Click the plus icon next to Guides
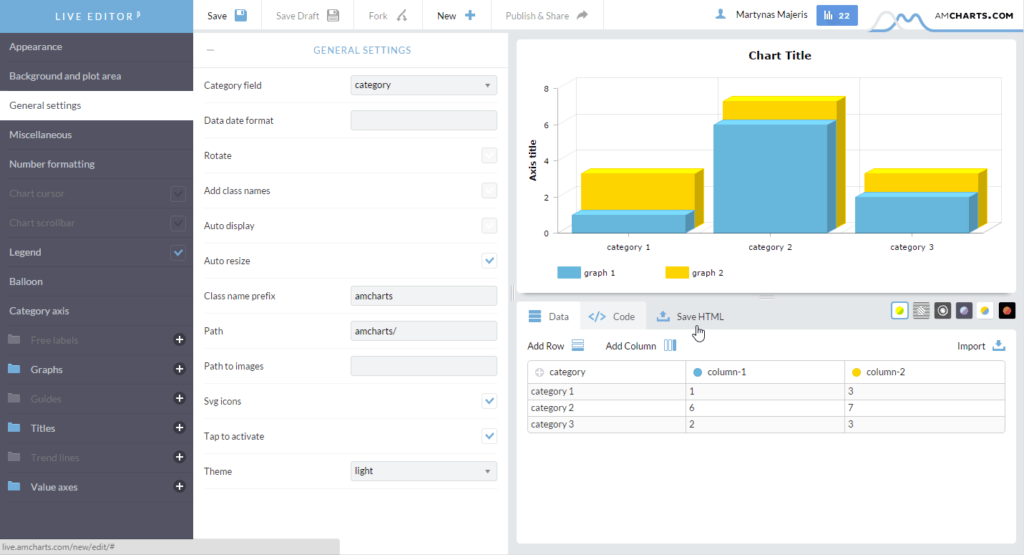The height and width of the screenshot is (555, 1024). [x=180, y=398]
